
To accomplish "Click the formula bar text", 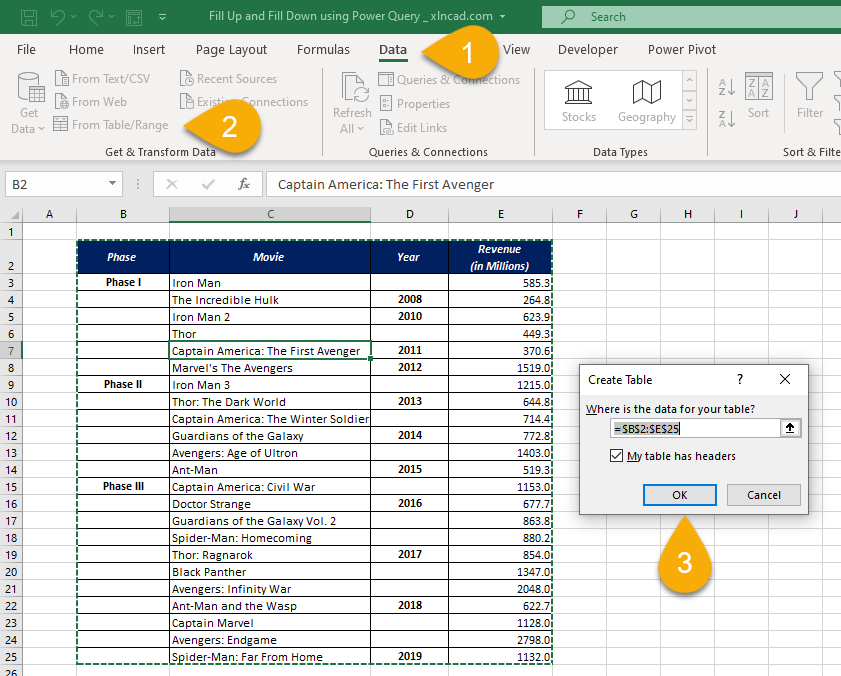I will coord(386,185).
